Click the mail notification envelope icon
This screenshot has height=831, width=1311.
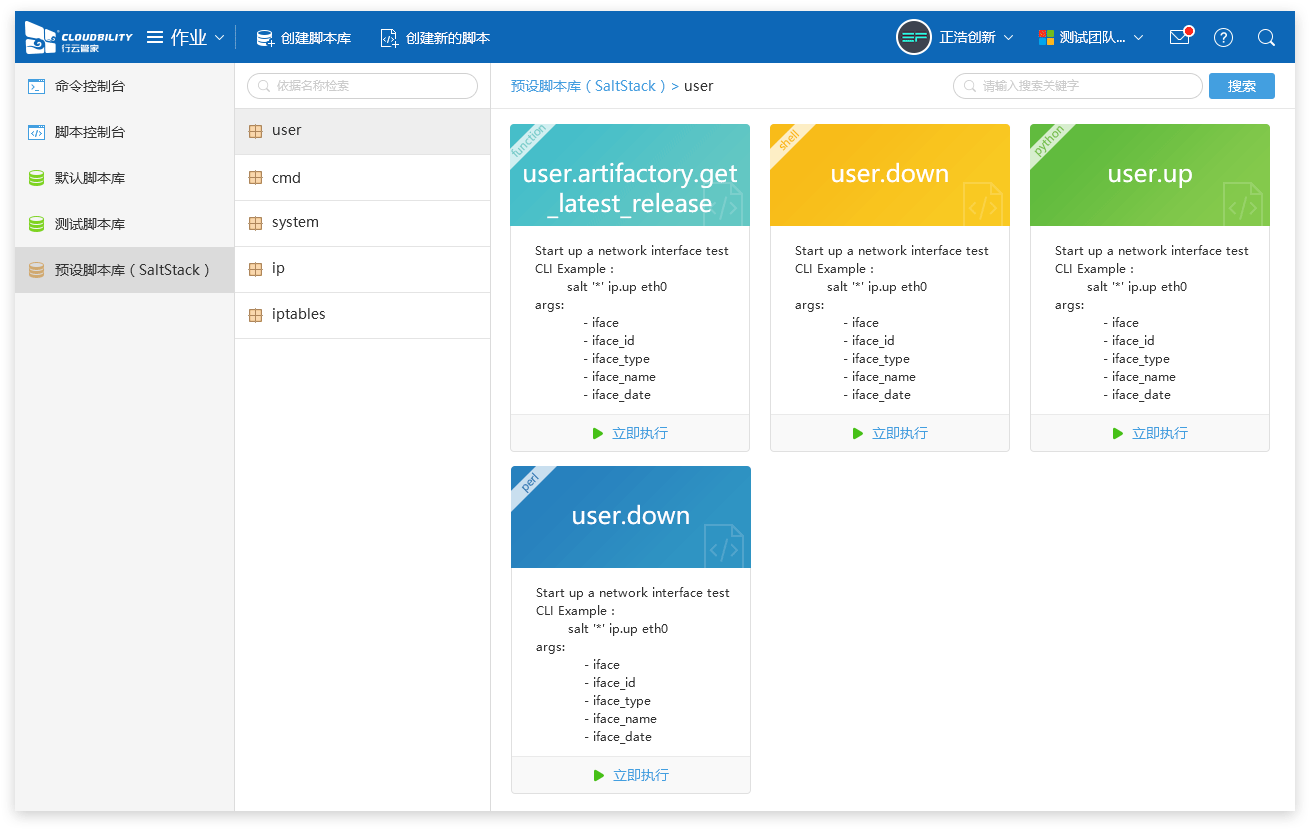1179,37
